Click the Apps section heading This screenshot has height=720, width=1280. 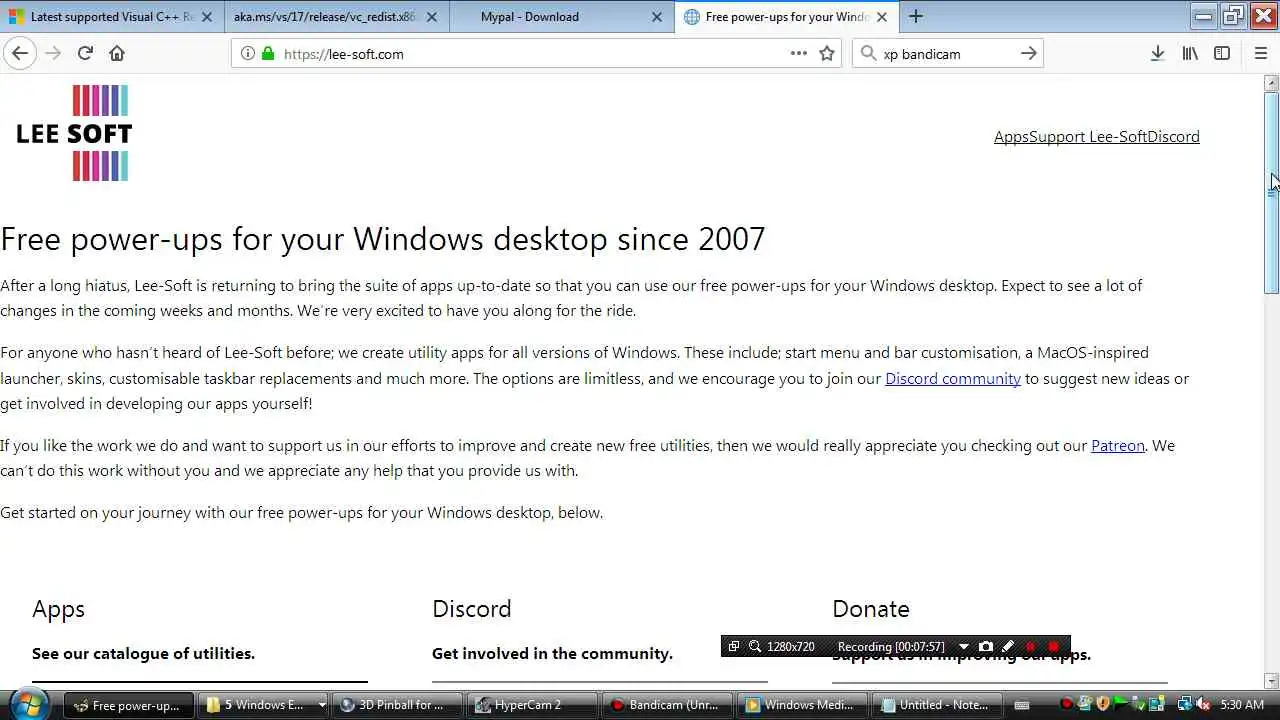(58, 608)
